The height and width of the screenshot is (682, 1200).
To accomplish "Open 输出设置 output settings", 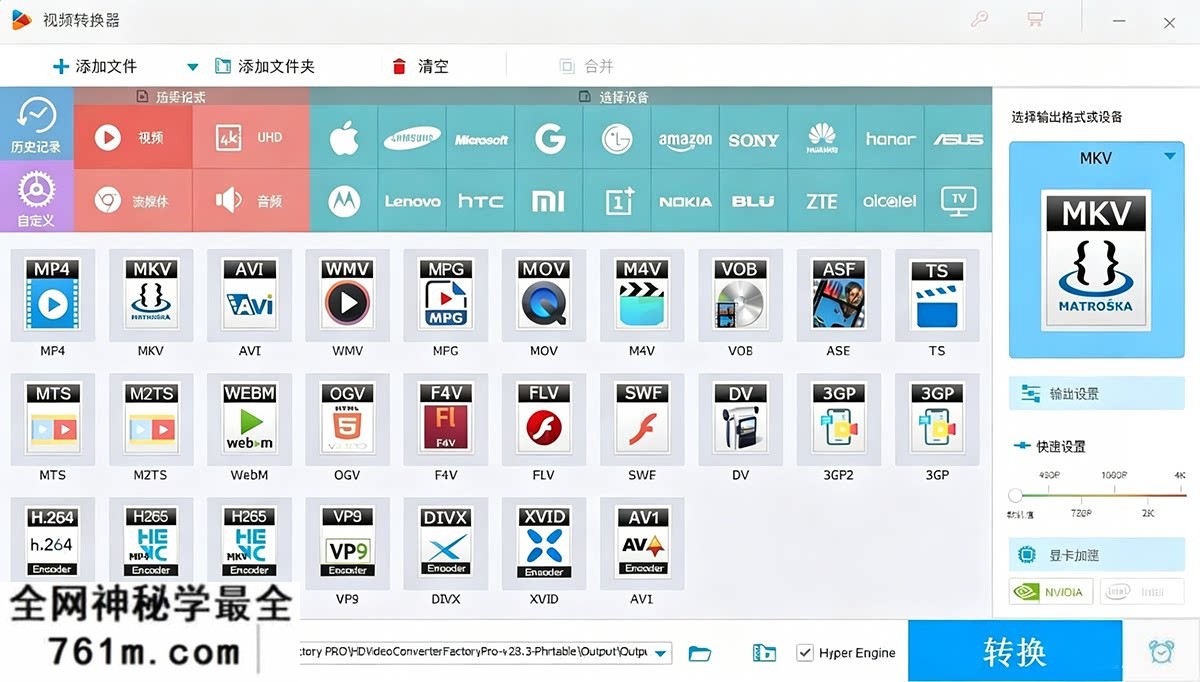I will point(1097,394).
